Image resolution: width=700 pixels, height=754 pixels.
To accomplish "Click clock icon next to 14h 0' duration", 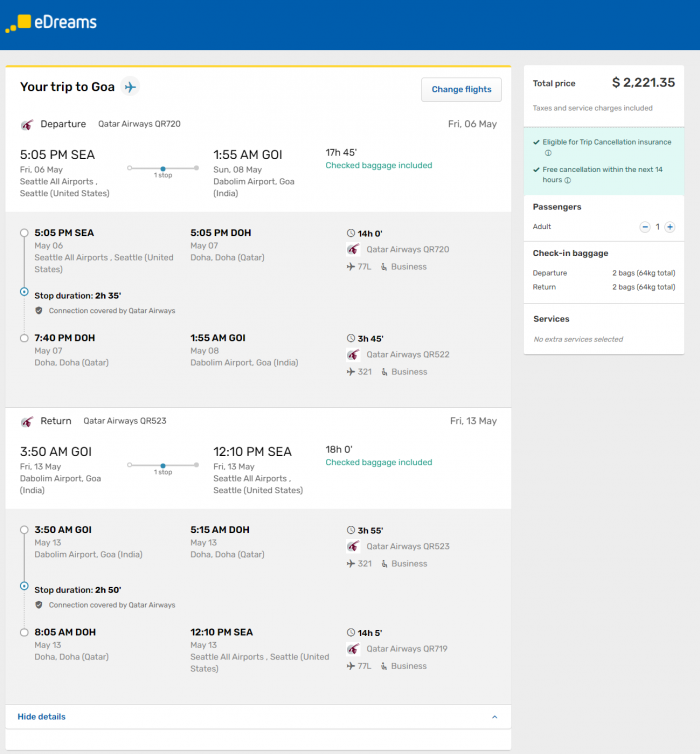I will [x=351, y=233].
